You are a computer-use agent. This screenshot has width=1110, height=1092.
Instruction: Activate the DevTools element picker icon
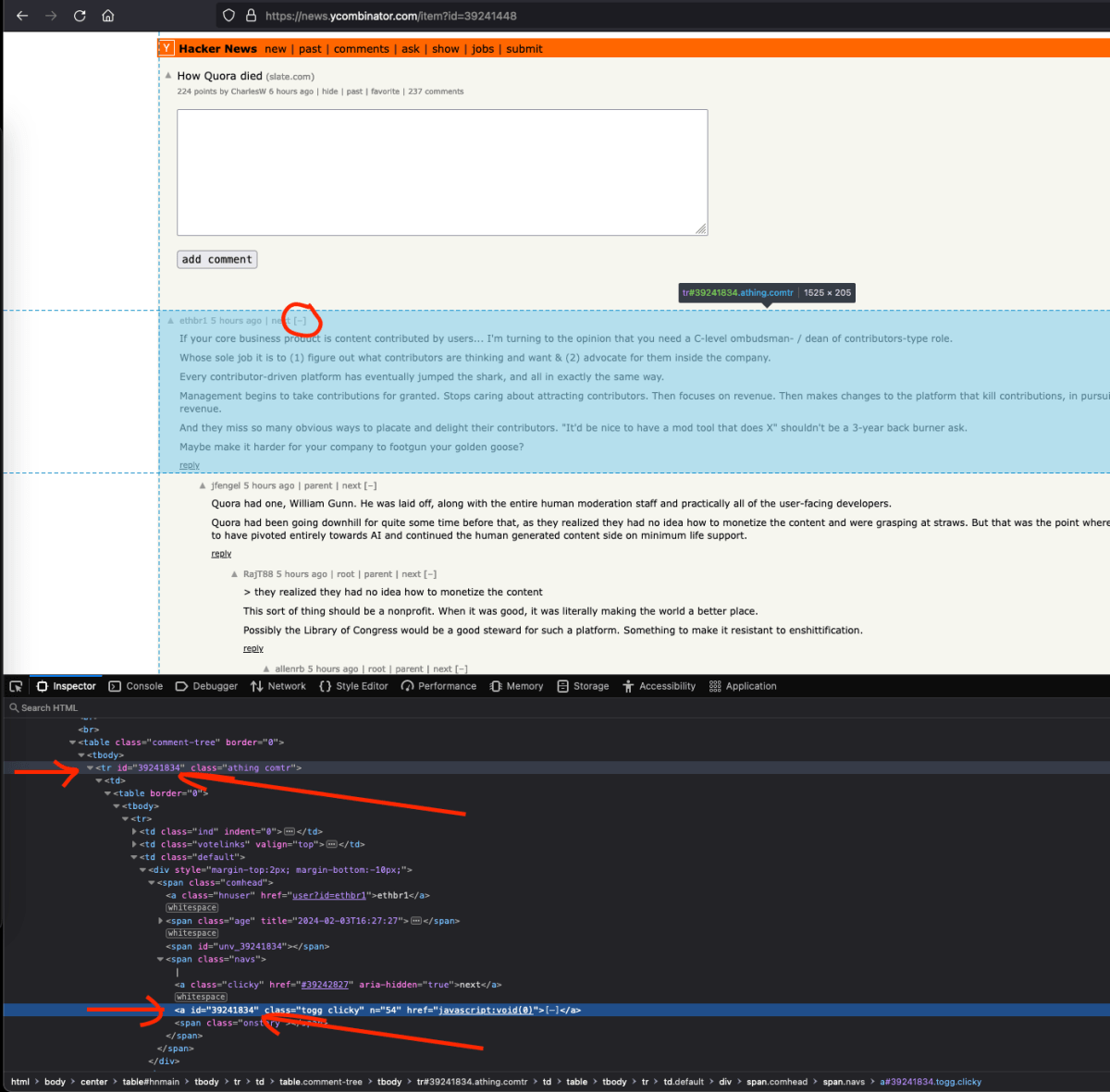tap(16, 686)
